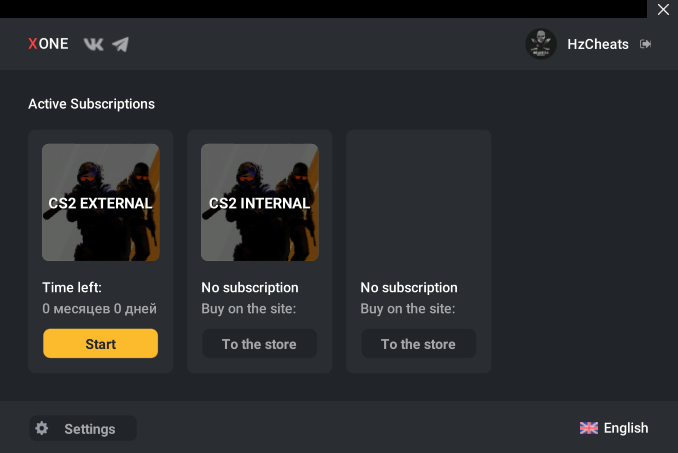The width and height of the screenshot is (678, 453).
Task: Go to the store for CS2 Internal
Action: pyautogui.click(x=259, y=344)
